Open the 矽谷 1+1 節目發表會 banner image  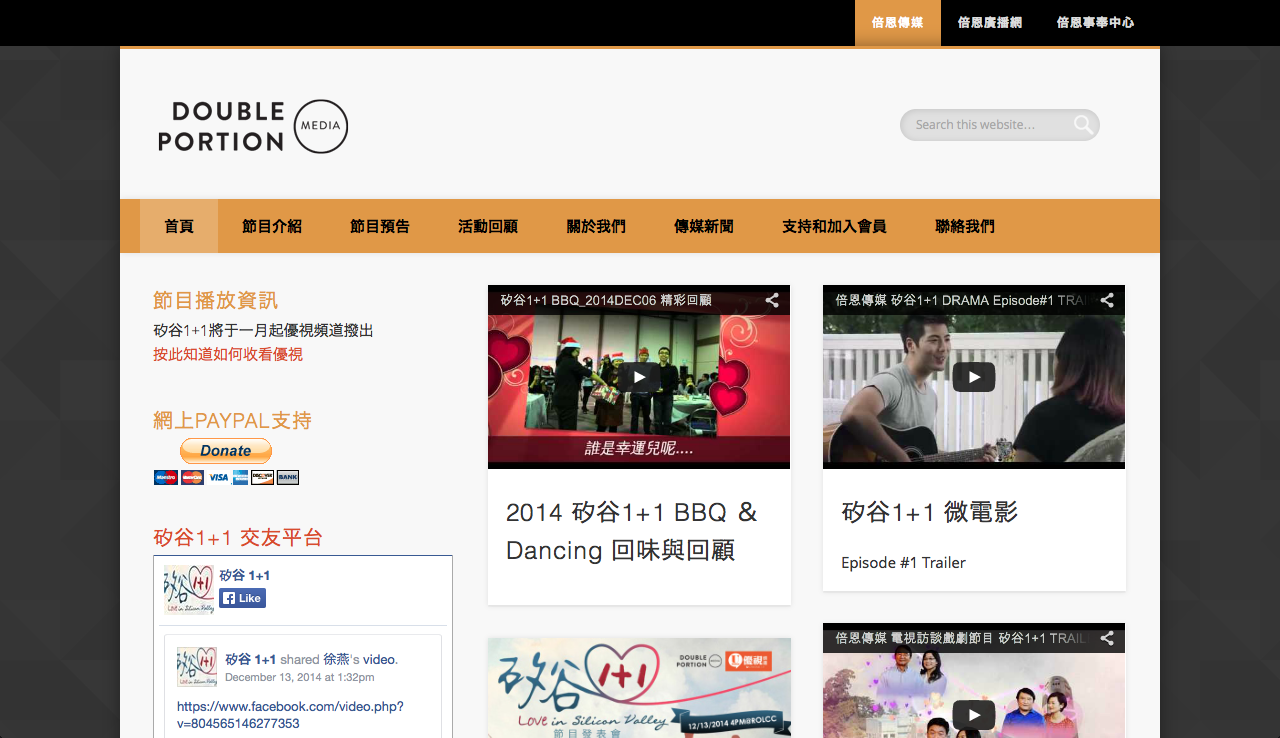639,688
